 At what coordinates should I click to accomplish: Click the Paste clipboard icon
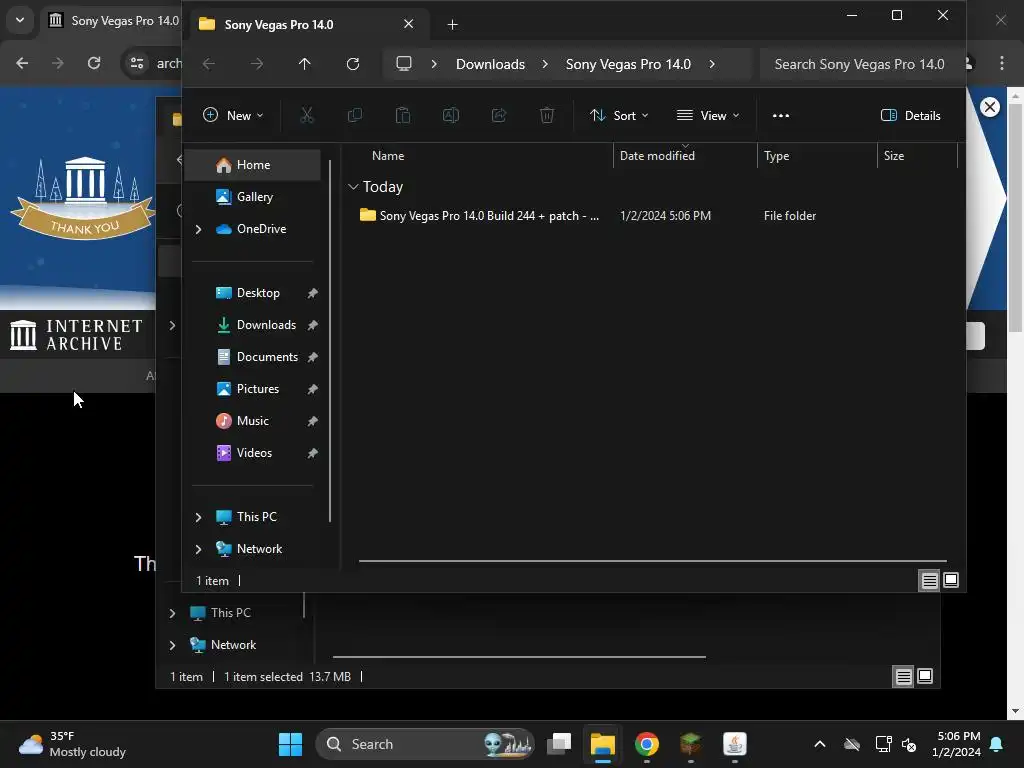(x=403, y=116)
